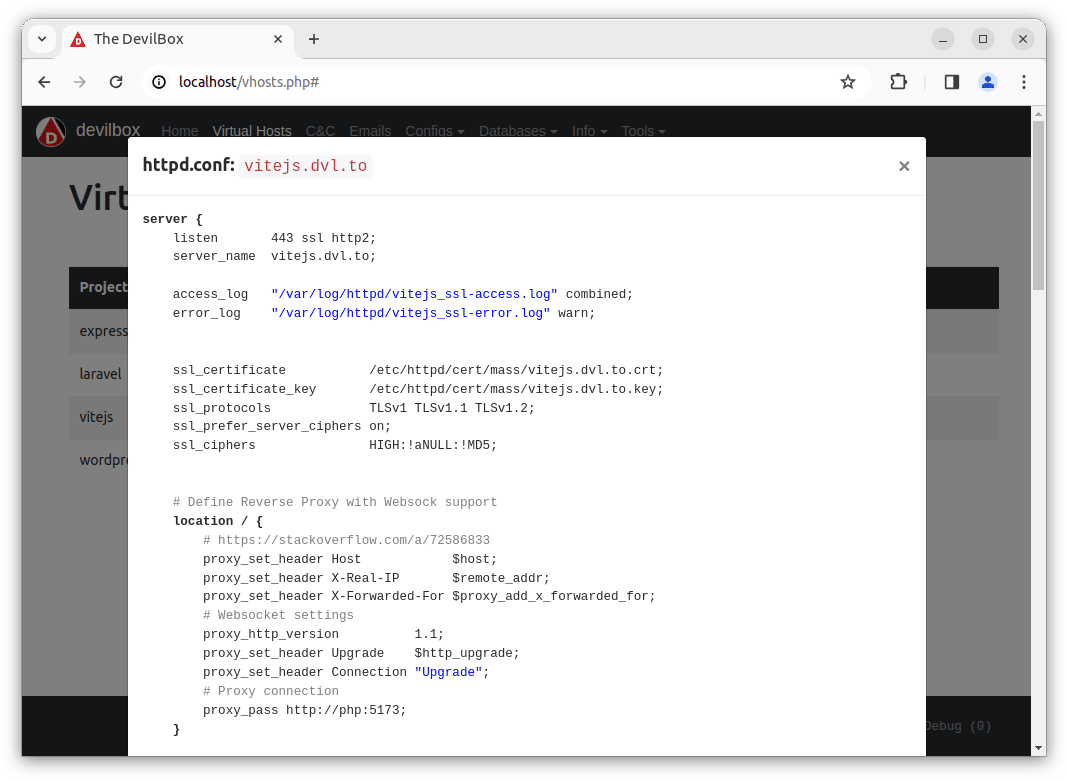Toggle the browser side panel icon
This screenshot has height=781, width=1068.
coord(951,82)
